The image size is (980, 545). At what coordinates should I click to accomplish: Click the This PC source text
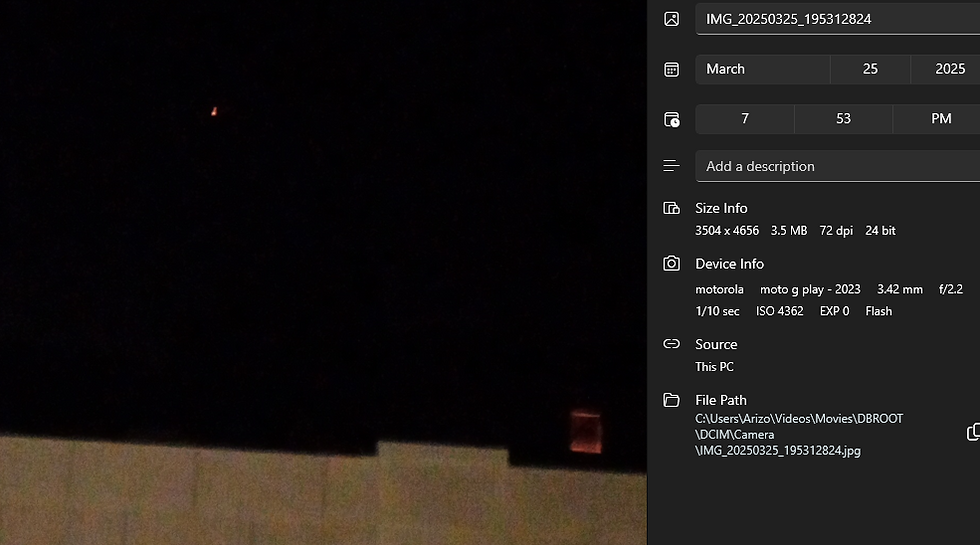(714, 367)
